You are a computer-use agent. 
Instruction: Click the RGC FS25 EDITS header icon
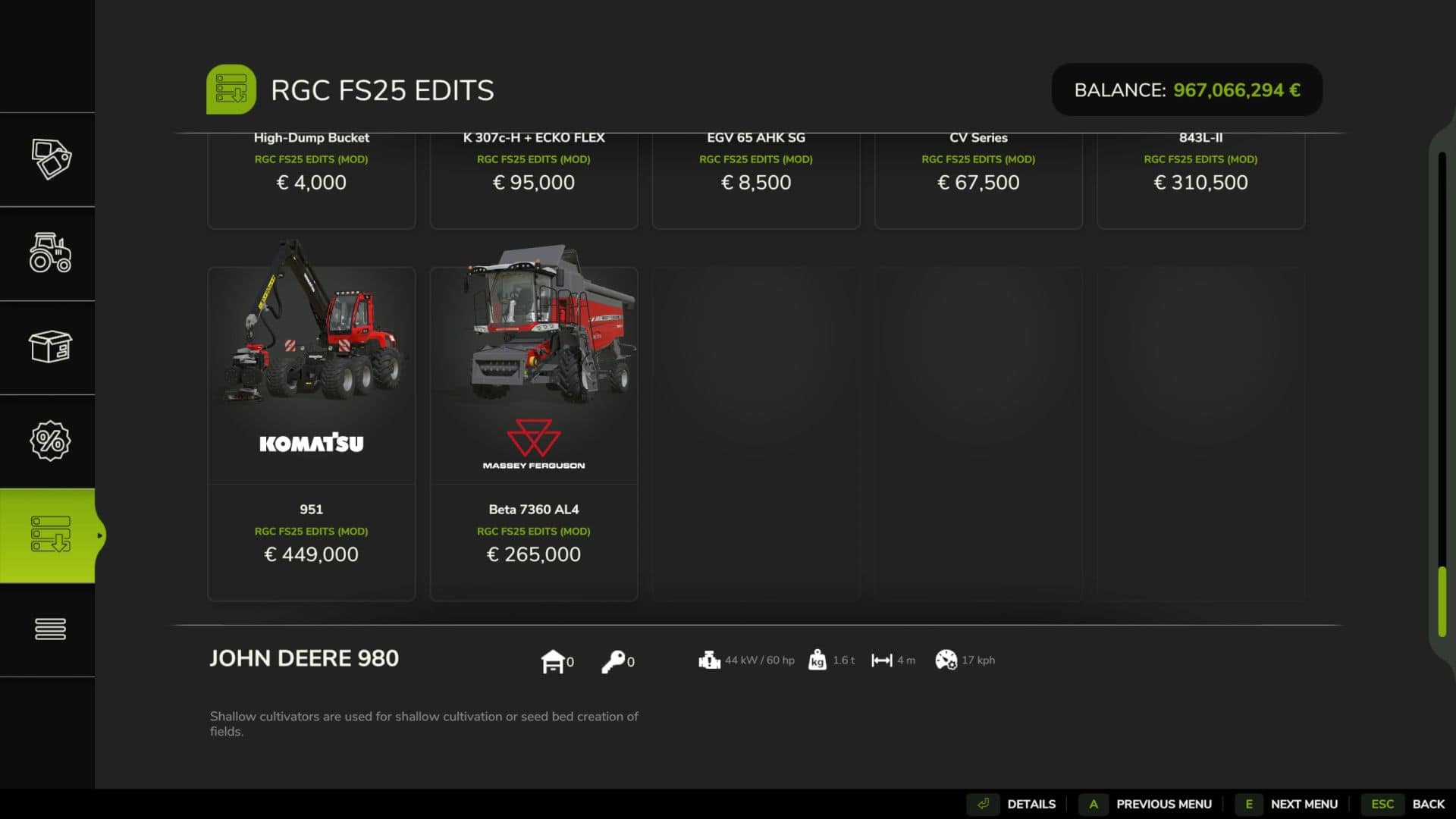(x=231, y=89)
